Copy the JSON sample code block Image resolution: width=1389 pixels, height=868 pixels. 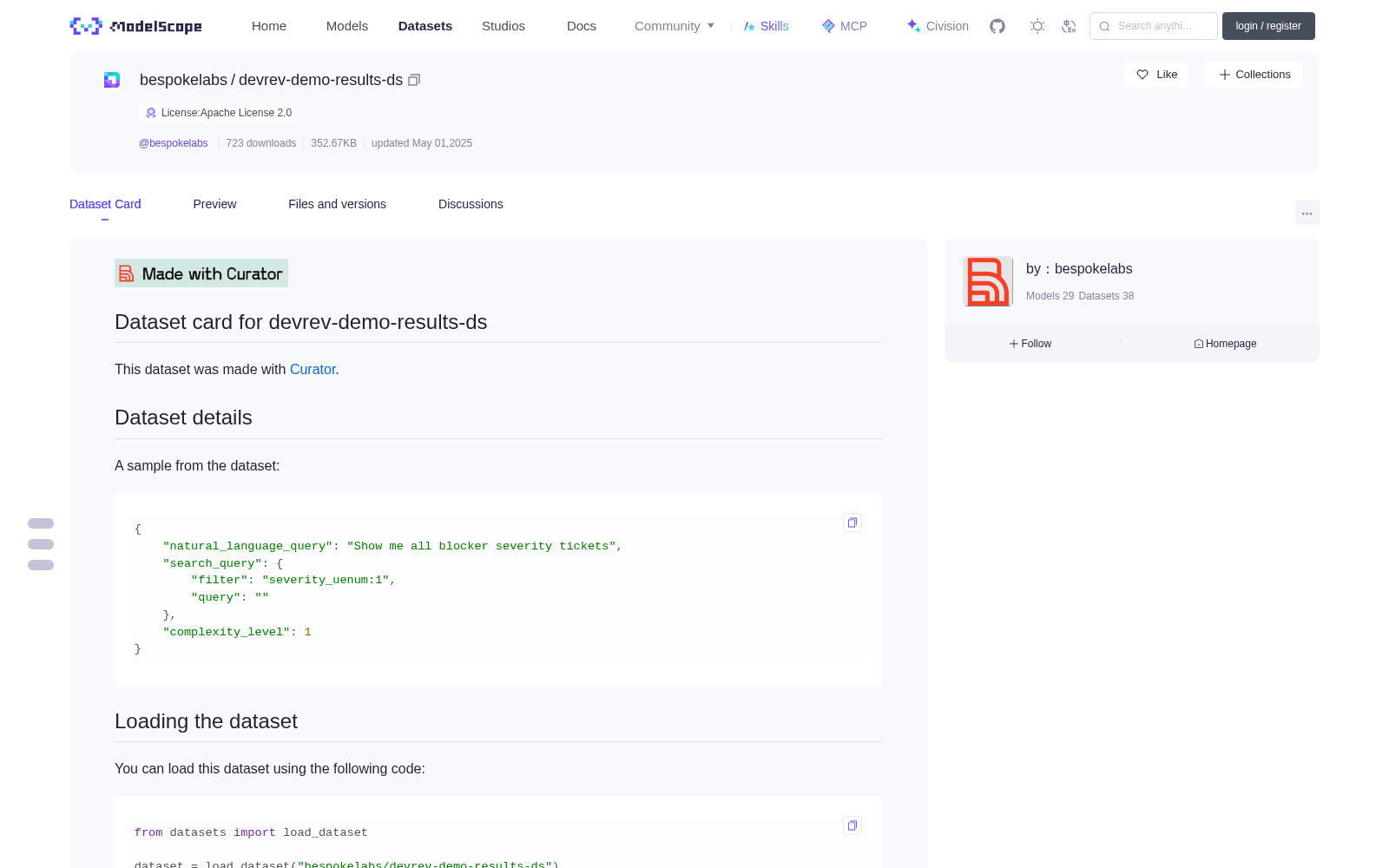pos(852,523)
